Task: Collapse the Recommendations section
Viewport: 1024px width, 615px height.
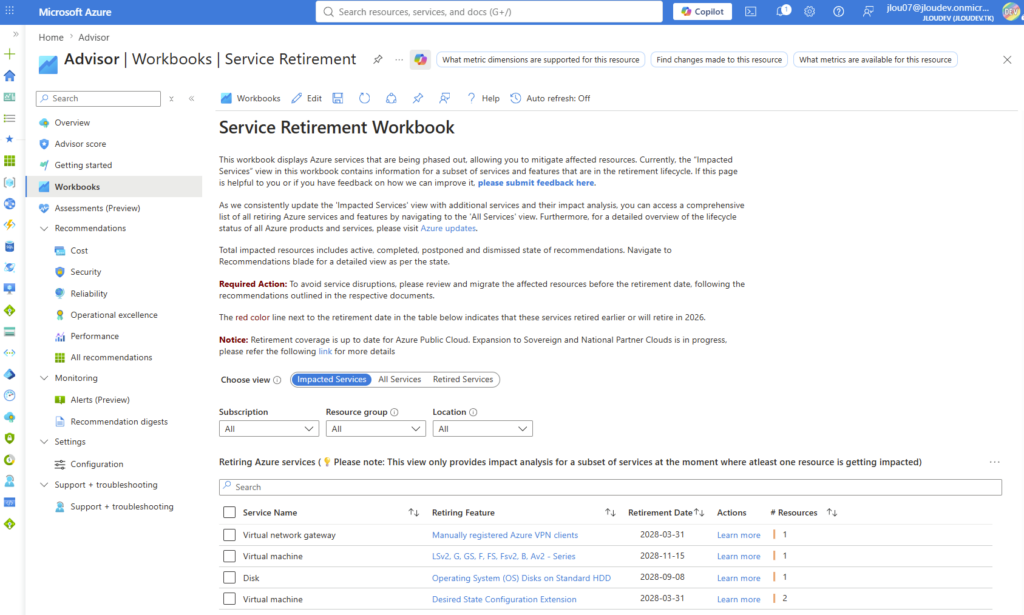Action: (44, 229)
